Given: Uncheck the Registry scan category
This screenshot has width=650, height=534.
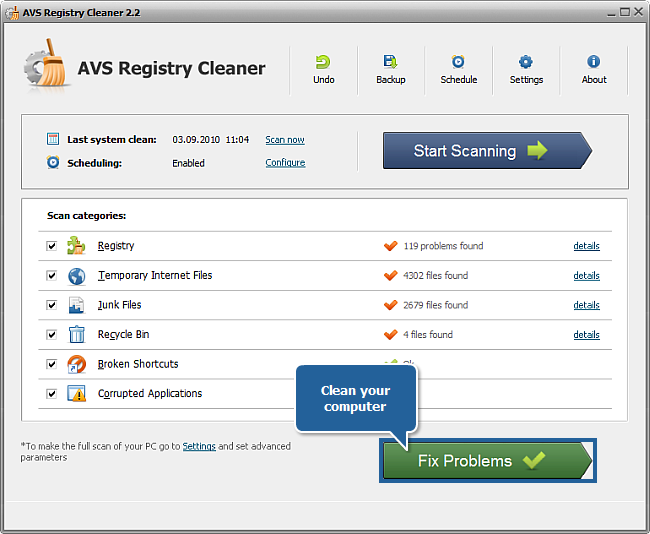Looking at the screenshot, I should [51, 246].
